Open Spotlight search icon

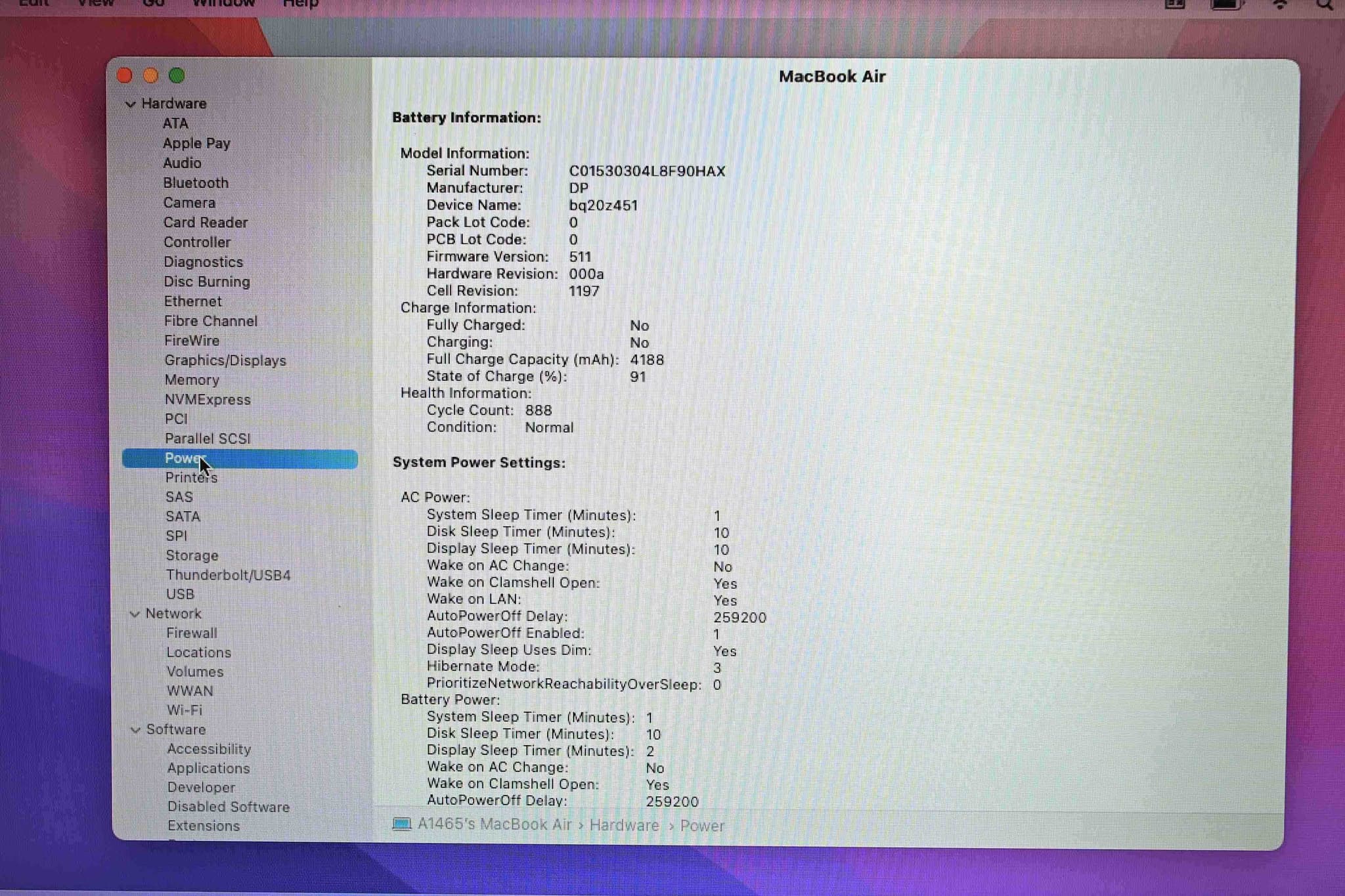click(1325, 4)
